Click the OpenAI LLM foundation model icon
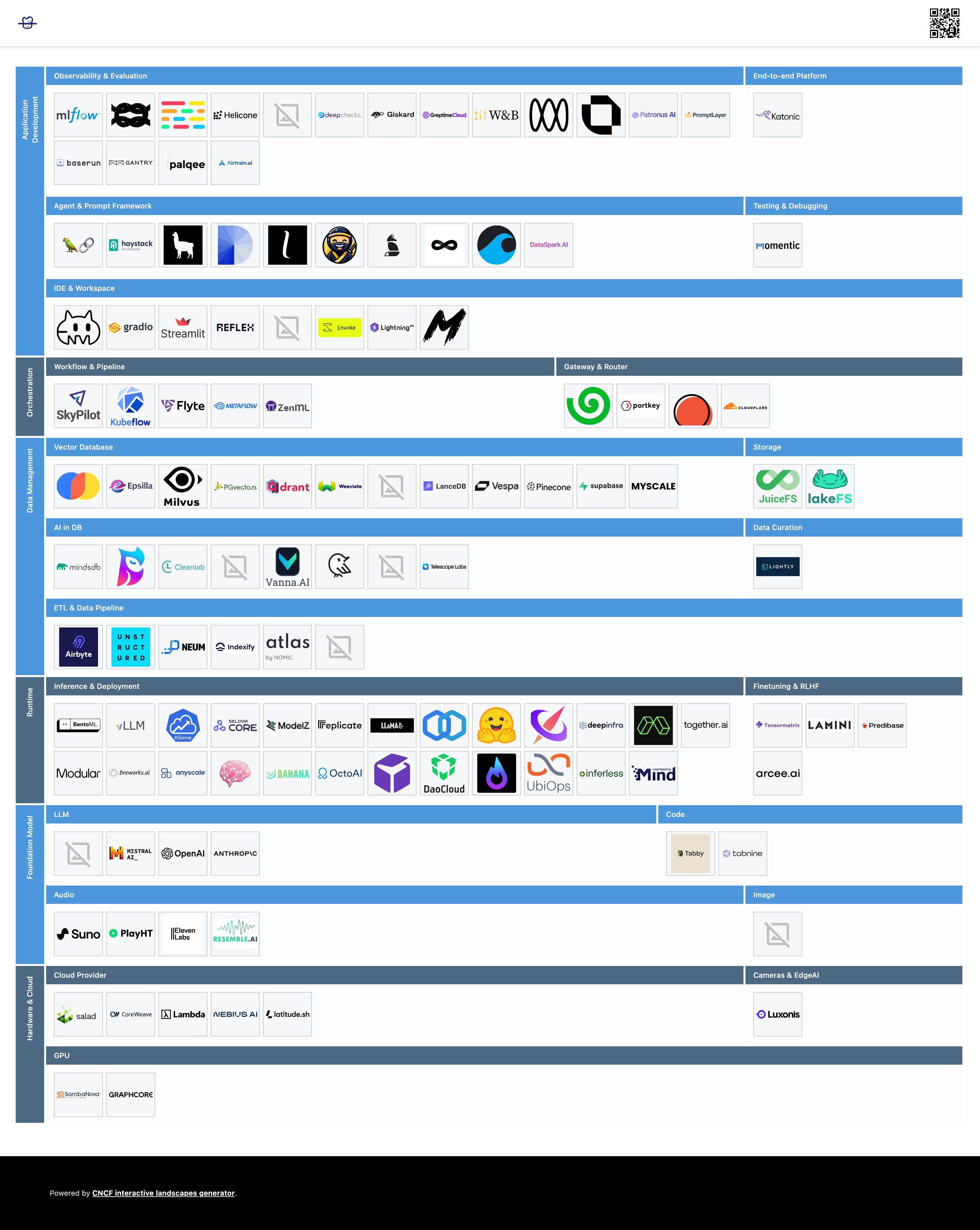Image resolution: width=980 pixels, height=1230 pixels. (183, 853)
